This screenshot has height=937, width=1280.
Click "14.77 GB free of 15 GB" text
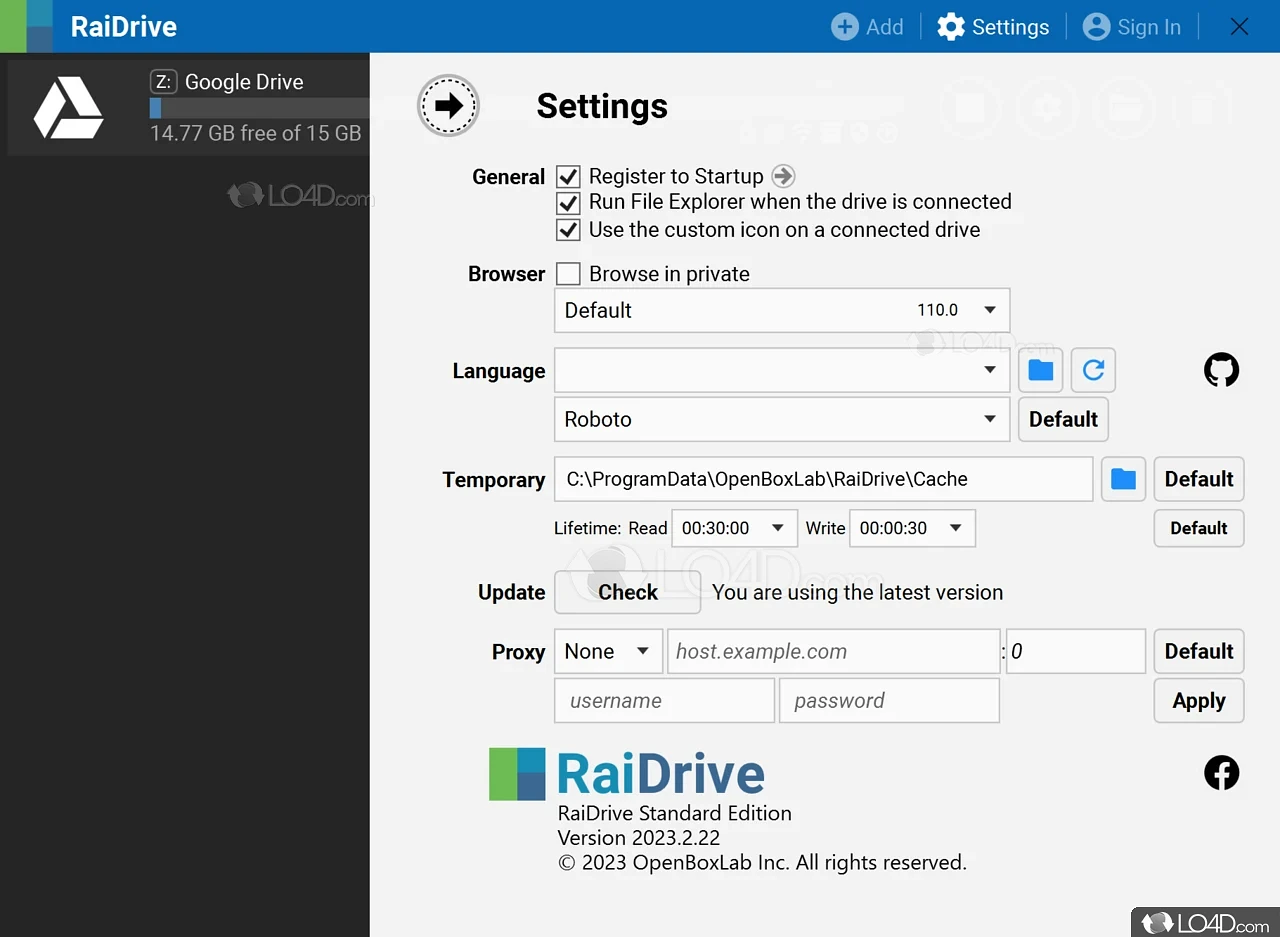256,133
